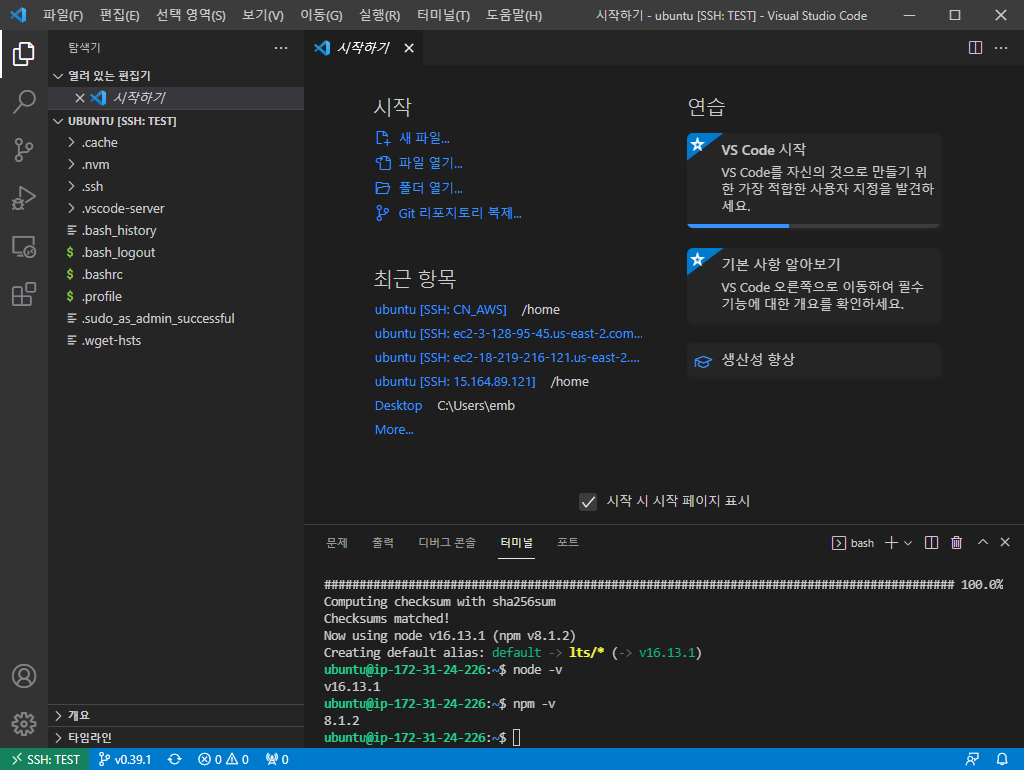Screen dimensions: 1024x770
Task: Open the 보기(V) menu
Action: click(263, 15)
